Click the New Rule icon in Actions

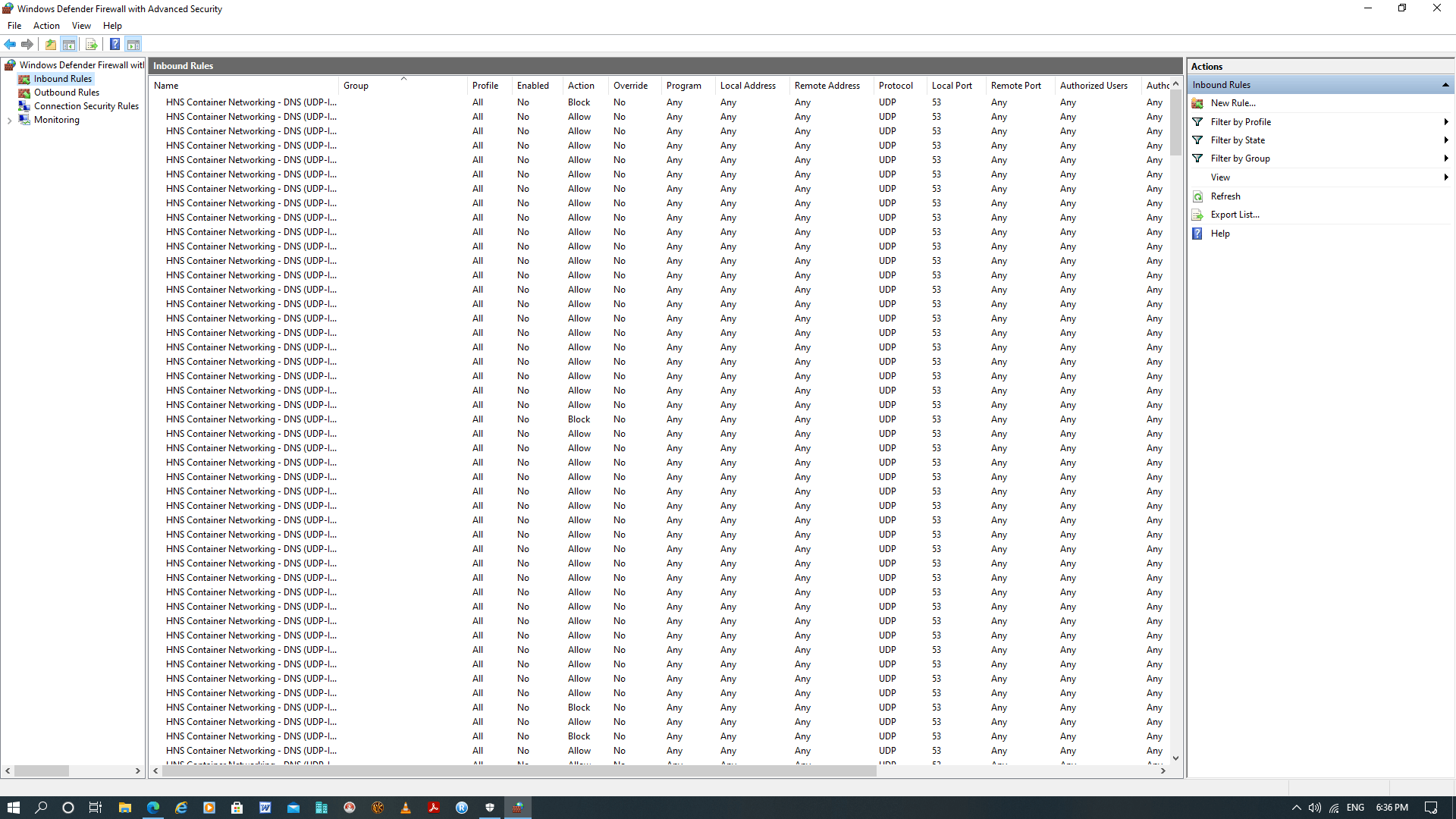1198,103
